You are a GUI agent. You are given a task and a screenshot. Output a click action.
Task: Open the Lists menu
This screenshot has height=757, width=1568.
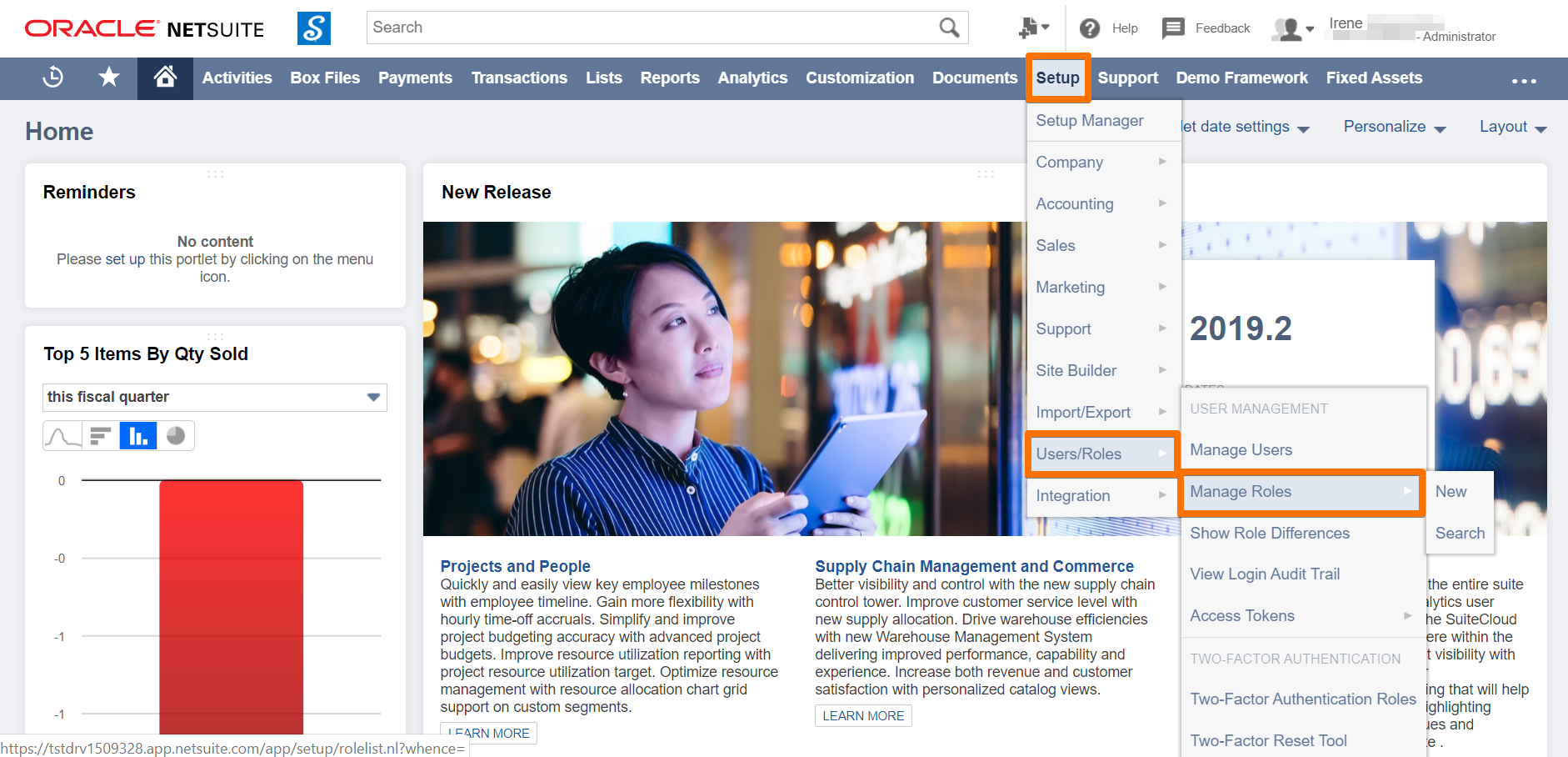[x=604, y=78]
